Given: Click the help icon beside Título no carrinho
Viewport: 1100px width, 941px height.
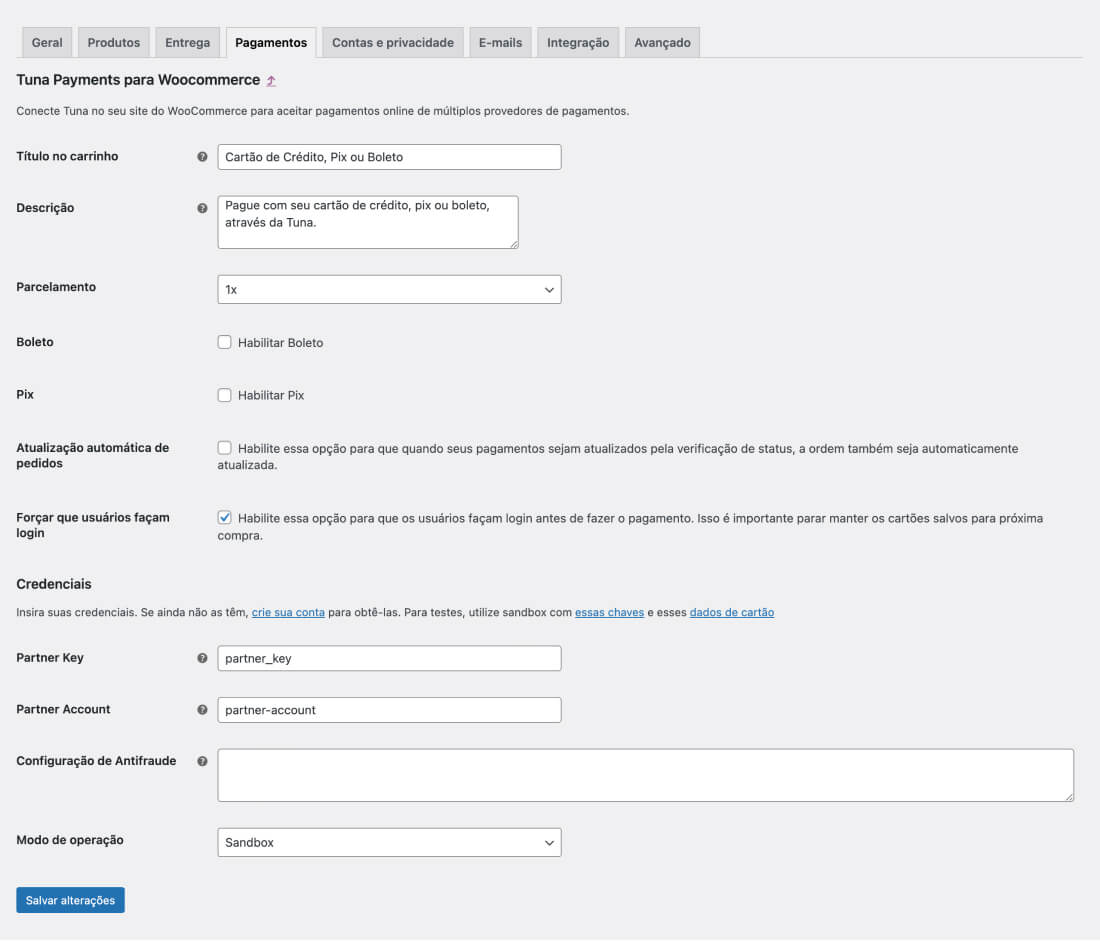Looking at the screenshot, I should coord(202,156).
